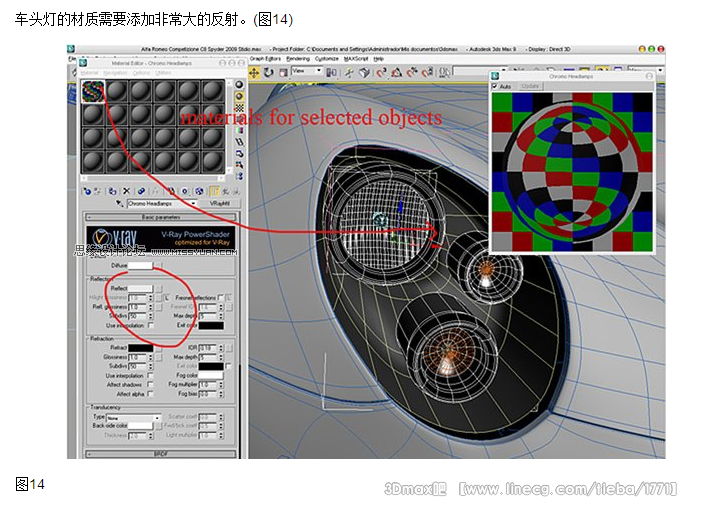706x506 pixels.
Task: Open the Customize menu
Action: [327, 59]
